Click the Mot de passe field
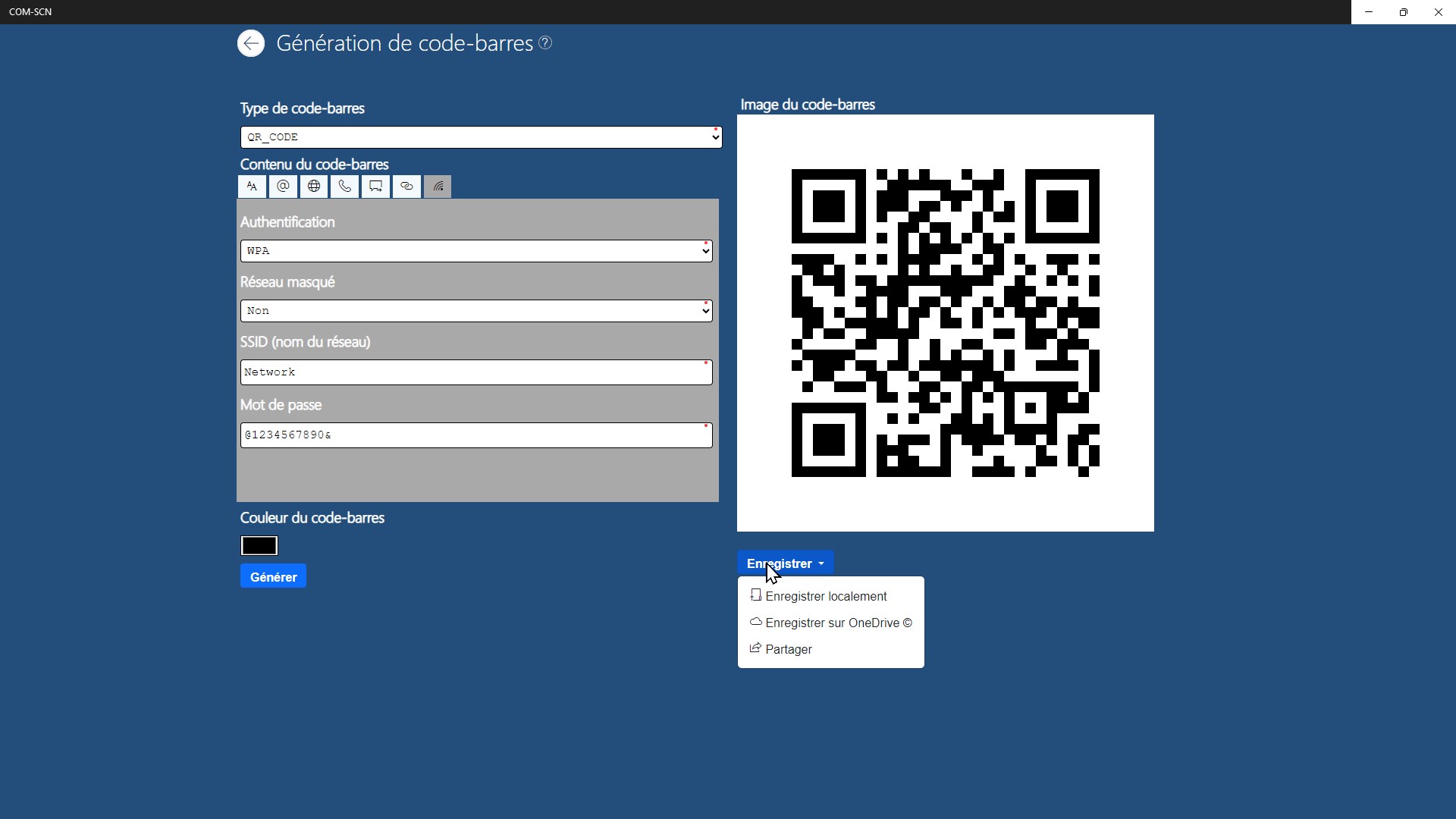1456x819 pixels. [476, 435]
